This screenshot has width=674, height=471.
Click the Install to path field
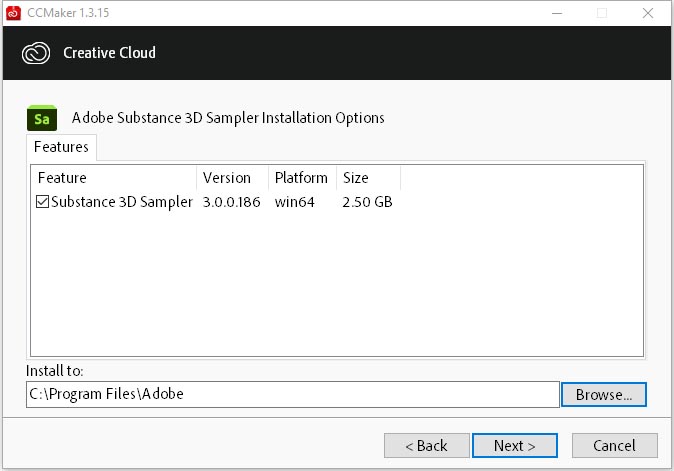point(293,394)
